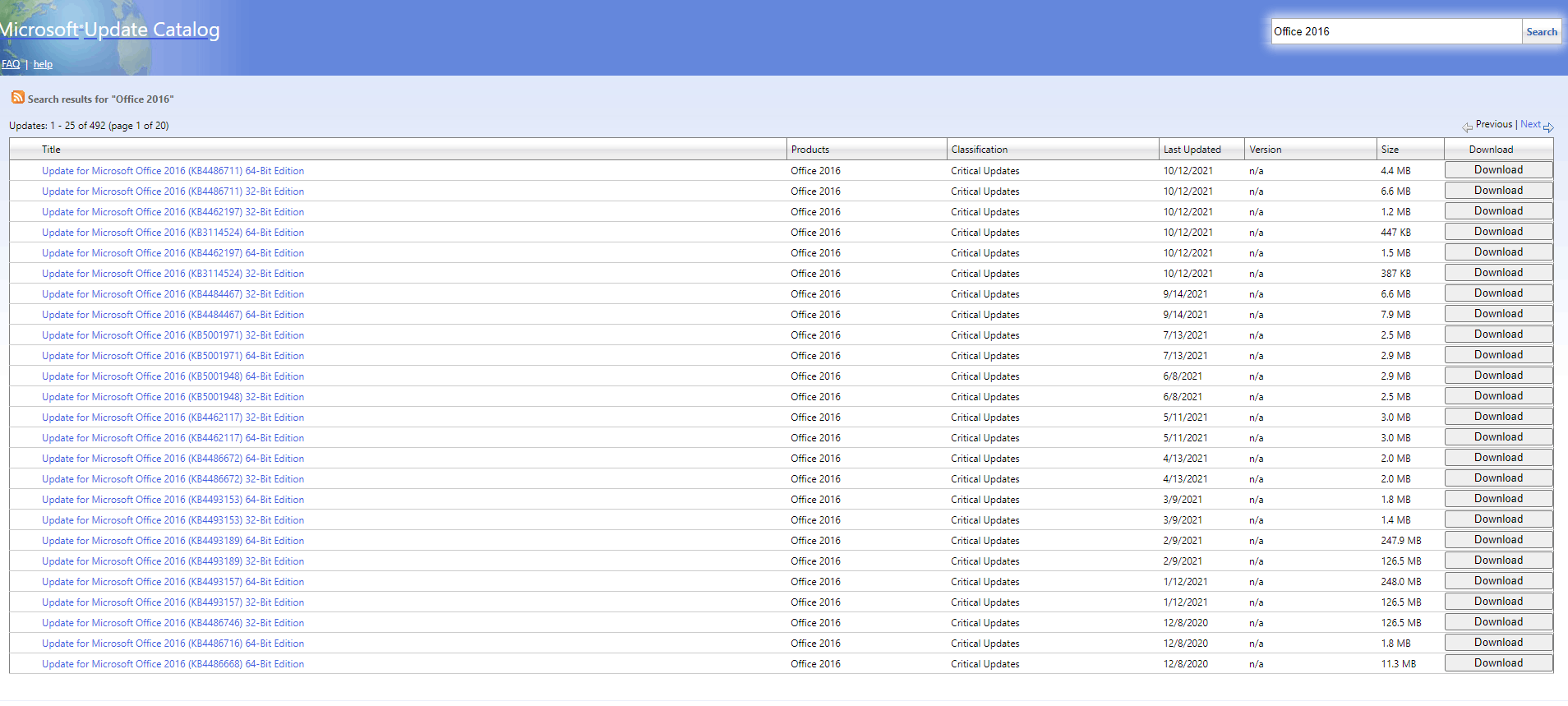Select the "1.2 MB" size cell
1568x706 pixels.
(1396, 212)
